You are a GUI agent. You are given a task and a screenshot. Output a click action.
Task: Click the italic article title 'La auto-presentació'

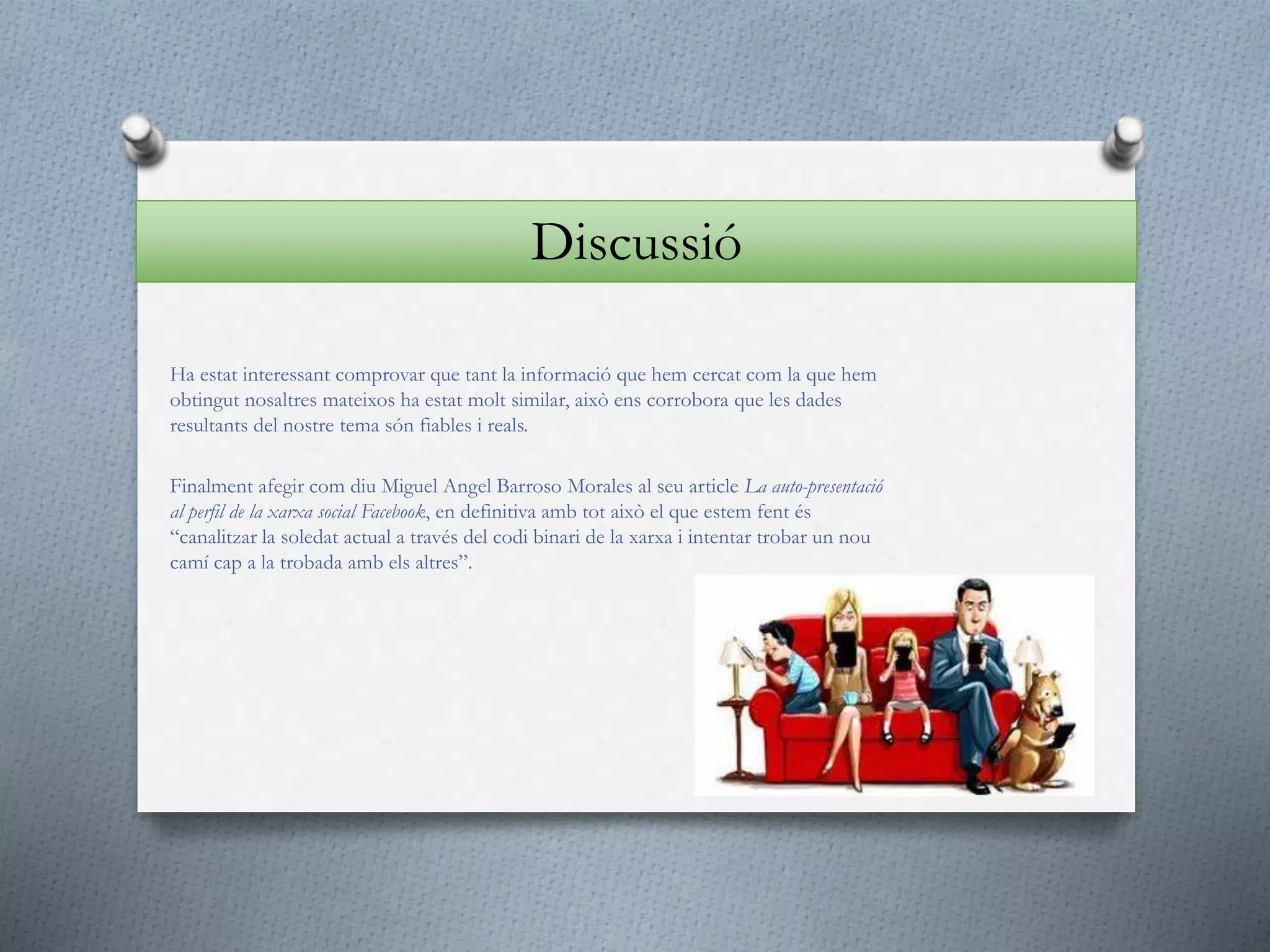[x=814, y=487]
